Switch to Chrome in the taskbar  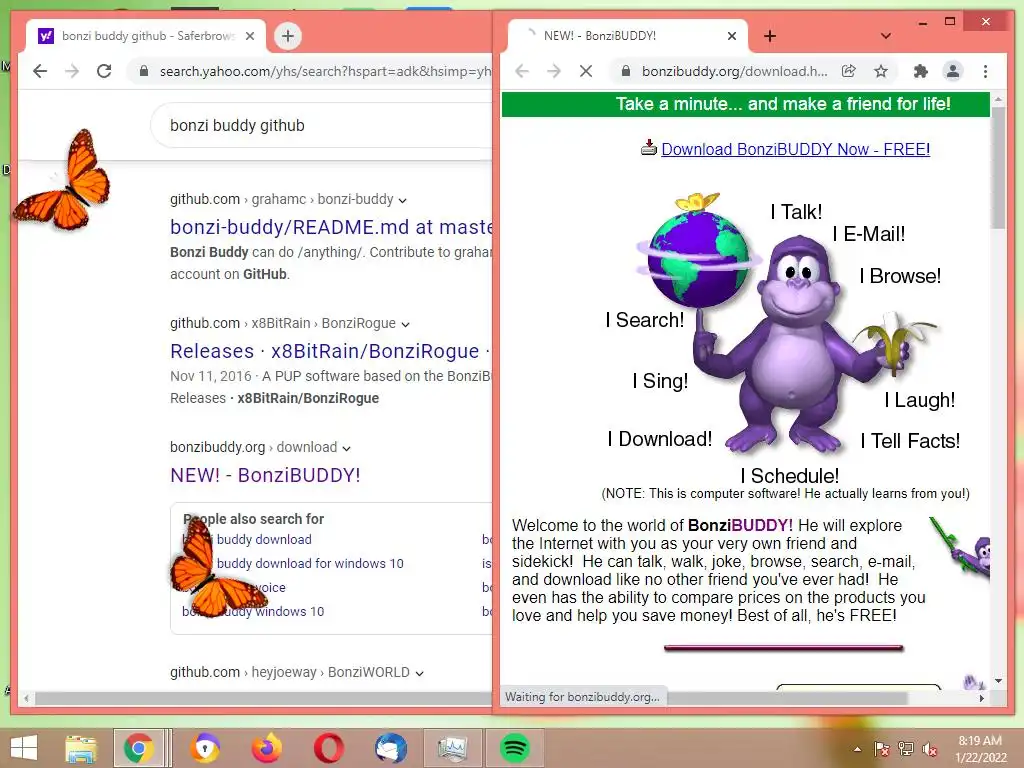(x=138, y=748)
